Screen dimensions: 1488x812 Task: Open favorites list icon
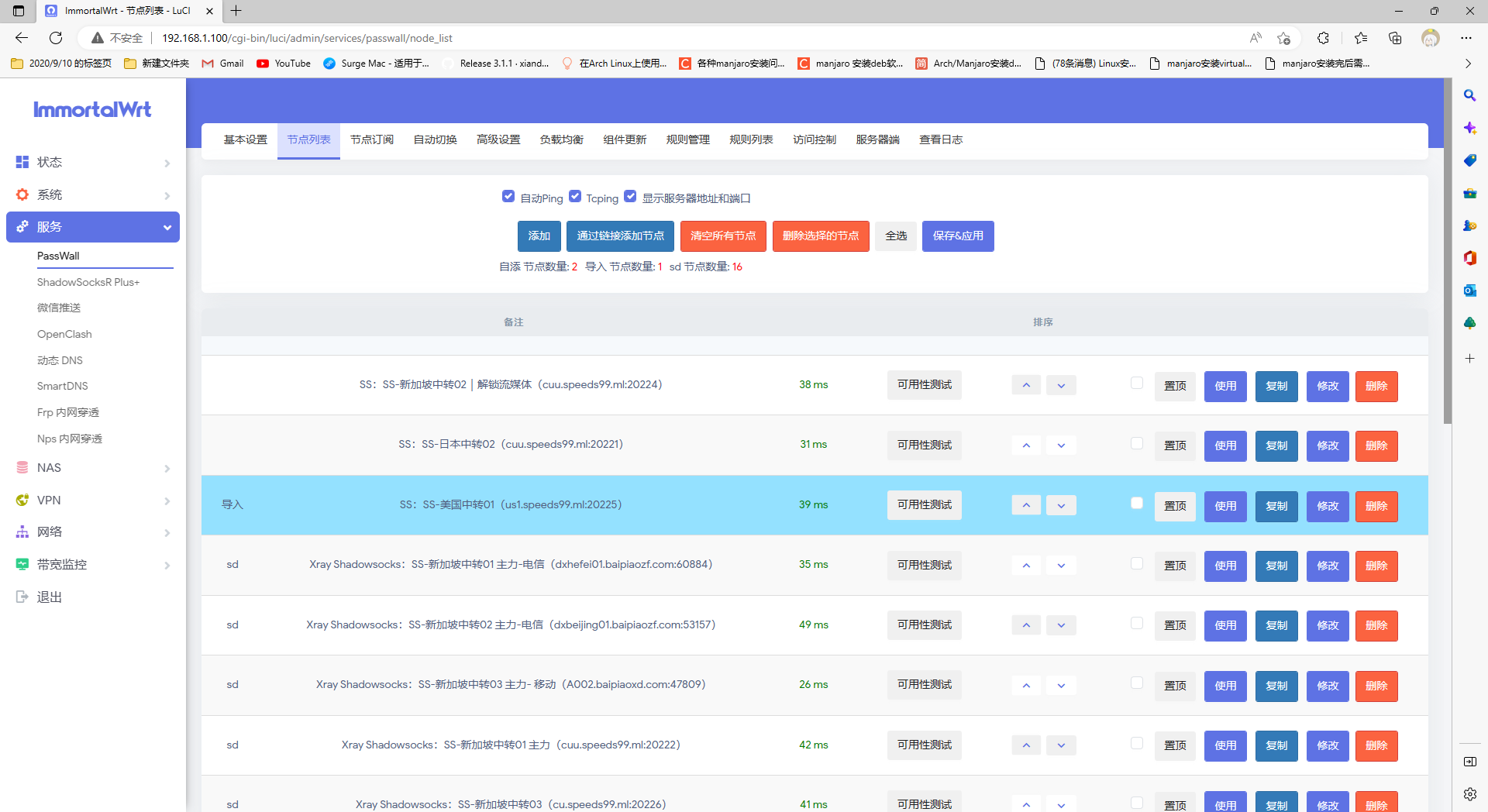click(x=1361, y=38)
